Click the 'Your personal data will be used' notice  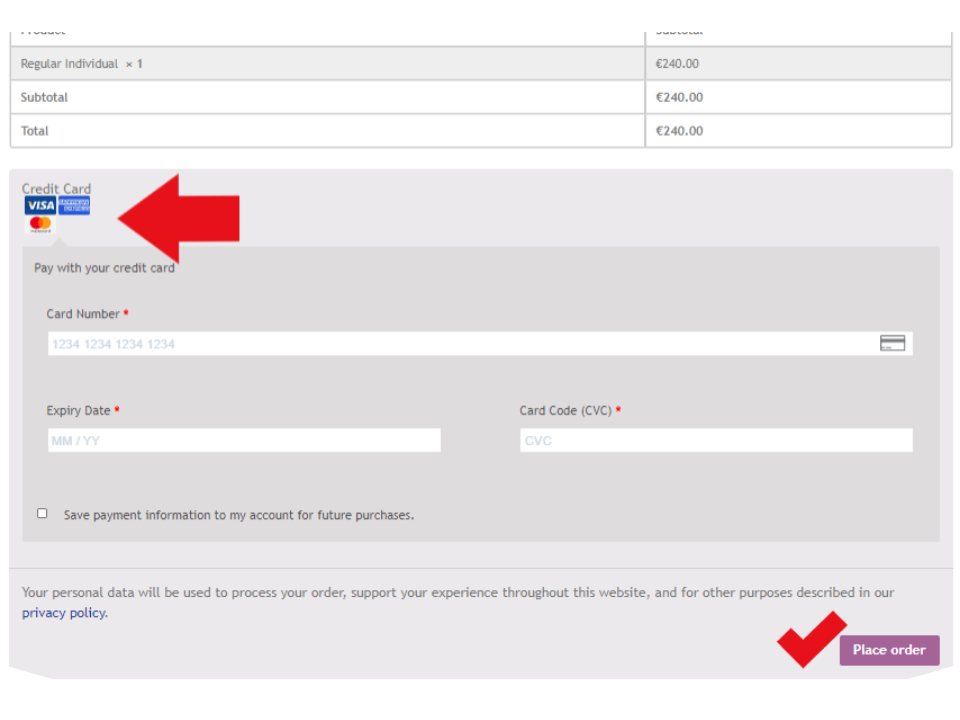point(458,602)
